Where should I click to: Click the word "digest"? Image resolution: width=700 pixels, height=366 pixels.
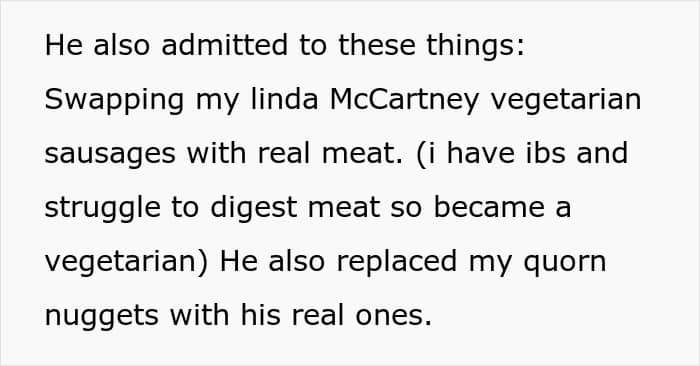tap(253, 208)
